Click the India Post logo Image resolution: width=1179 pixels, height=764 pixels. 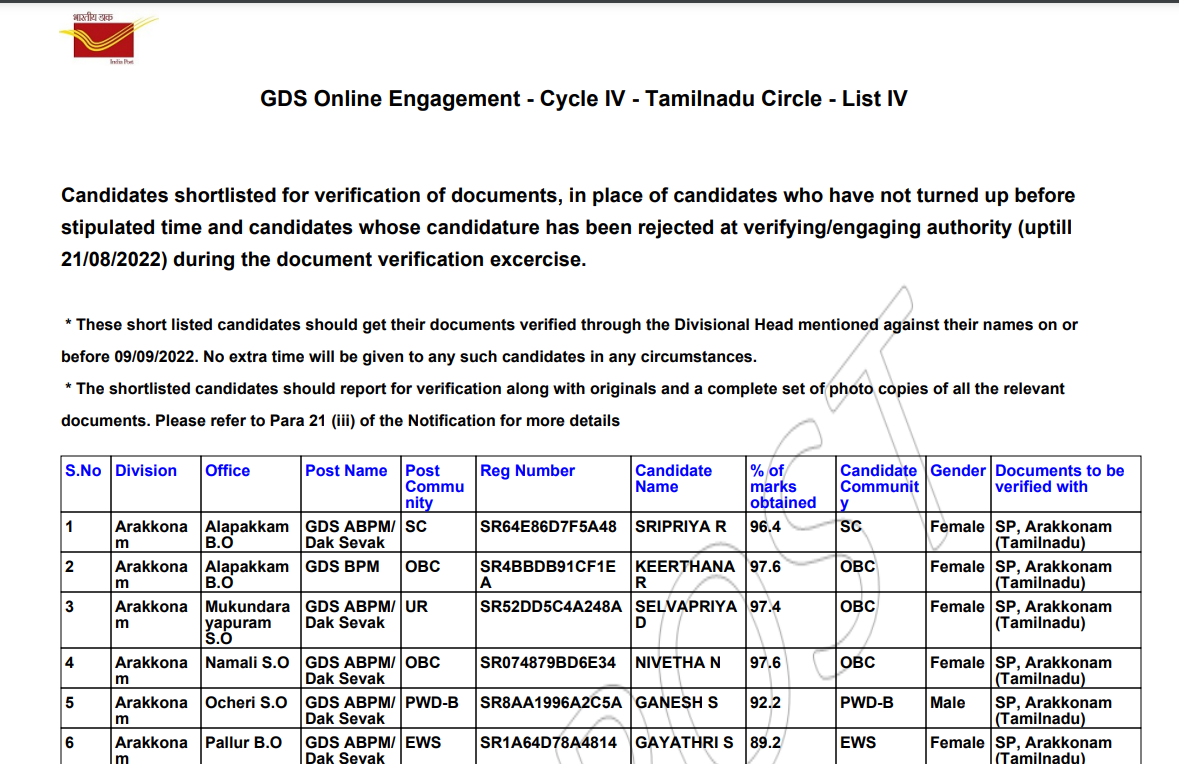click(108, 38)
